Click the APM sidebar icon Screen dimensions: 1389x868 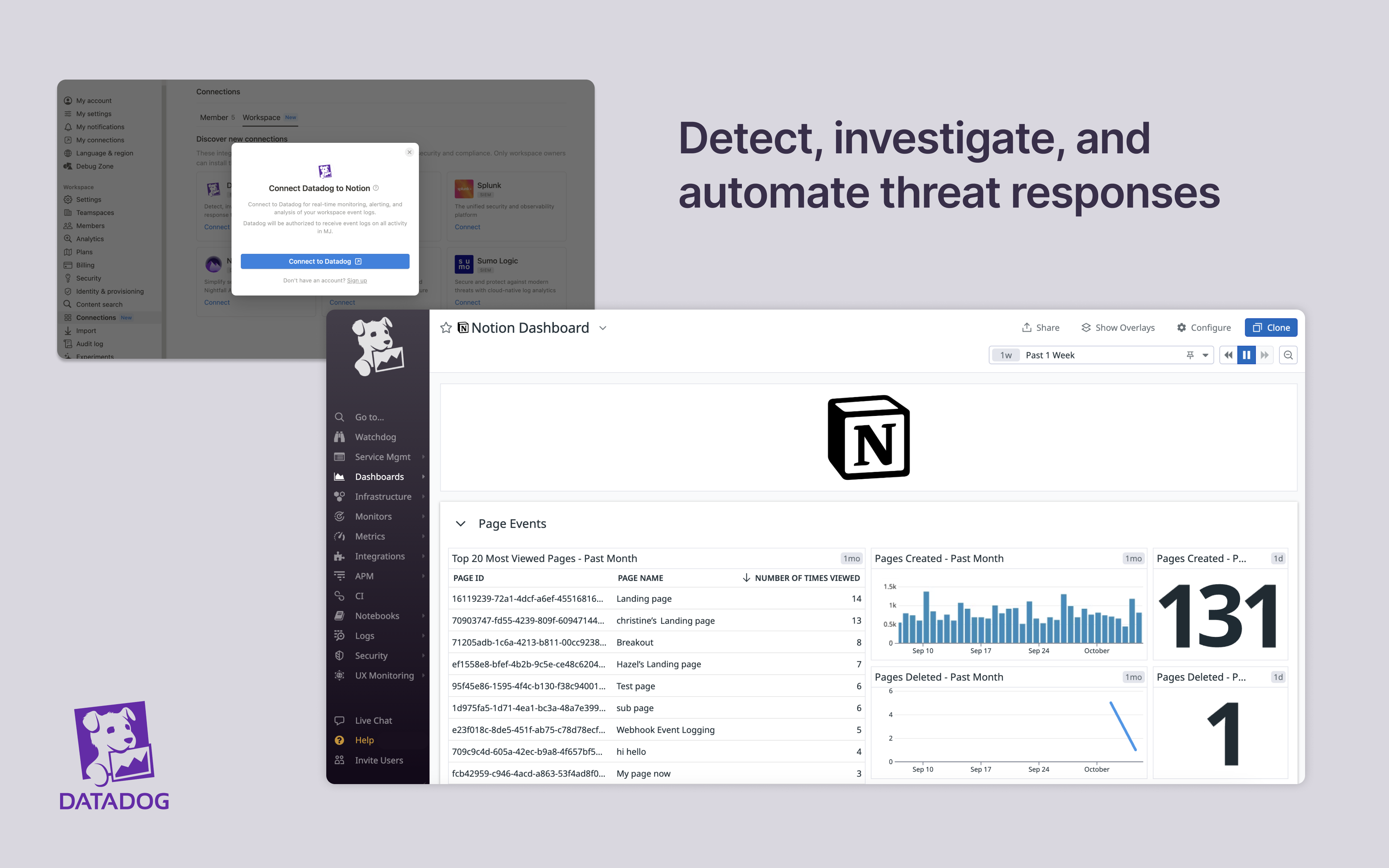tap(340, 576)
